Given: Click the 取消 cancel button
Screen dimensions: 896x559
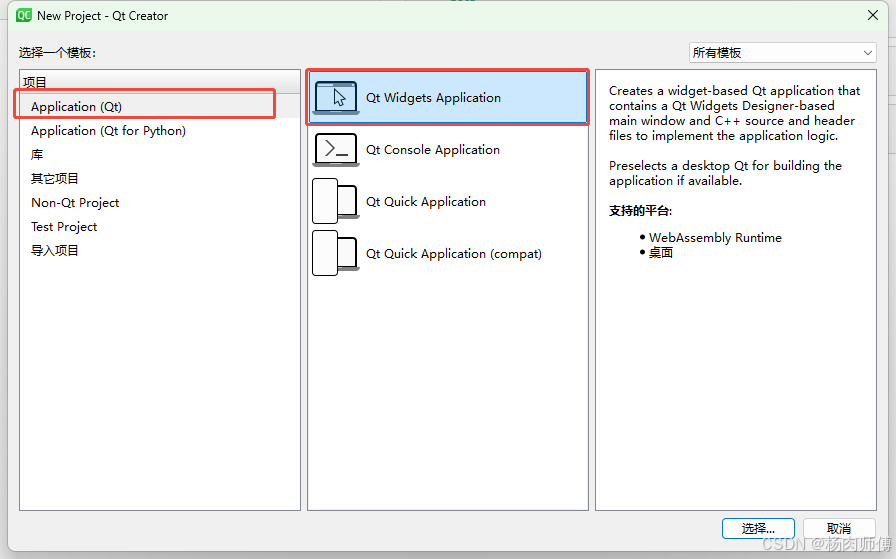Looking at the screenshot, I should tap(839, 528).
